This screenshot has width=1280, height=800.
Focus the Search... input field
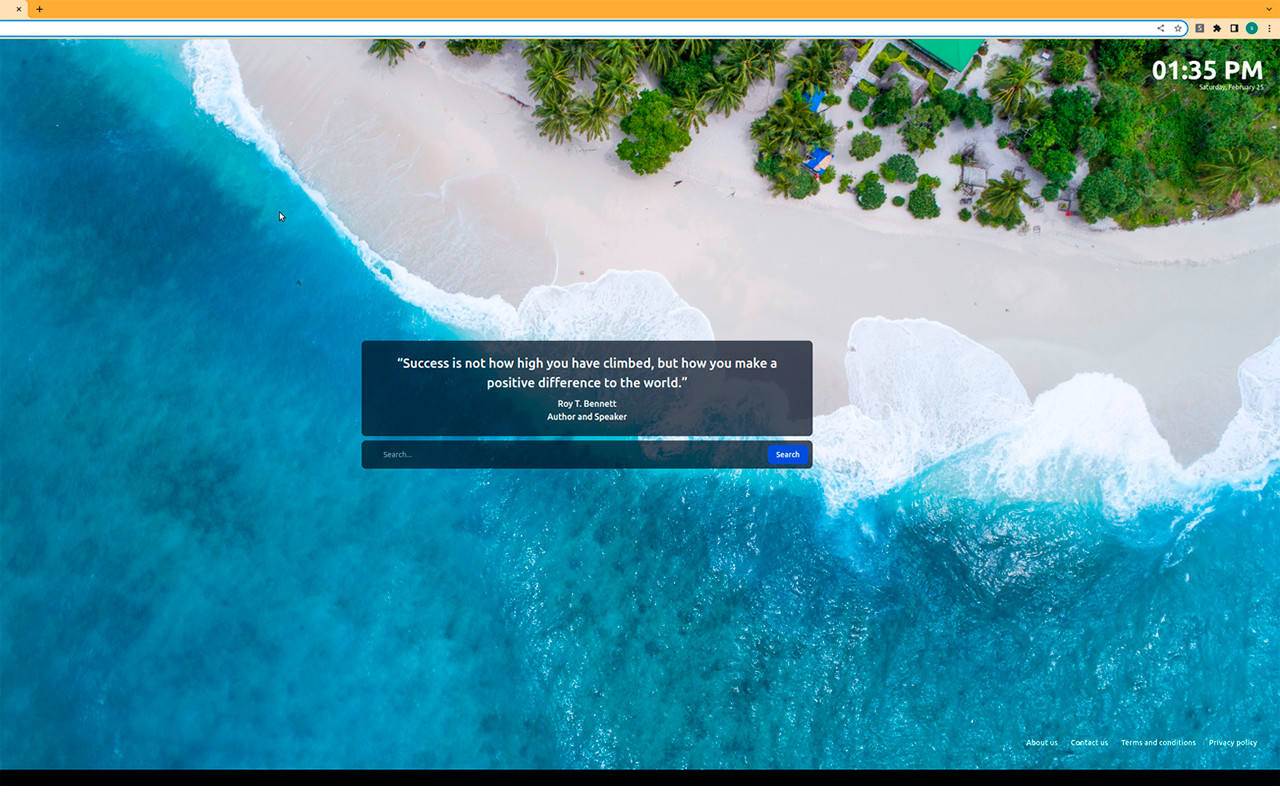tap(570, 455)
